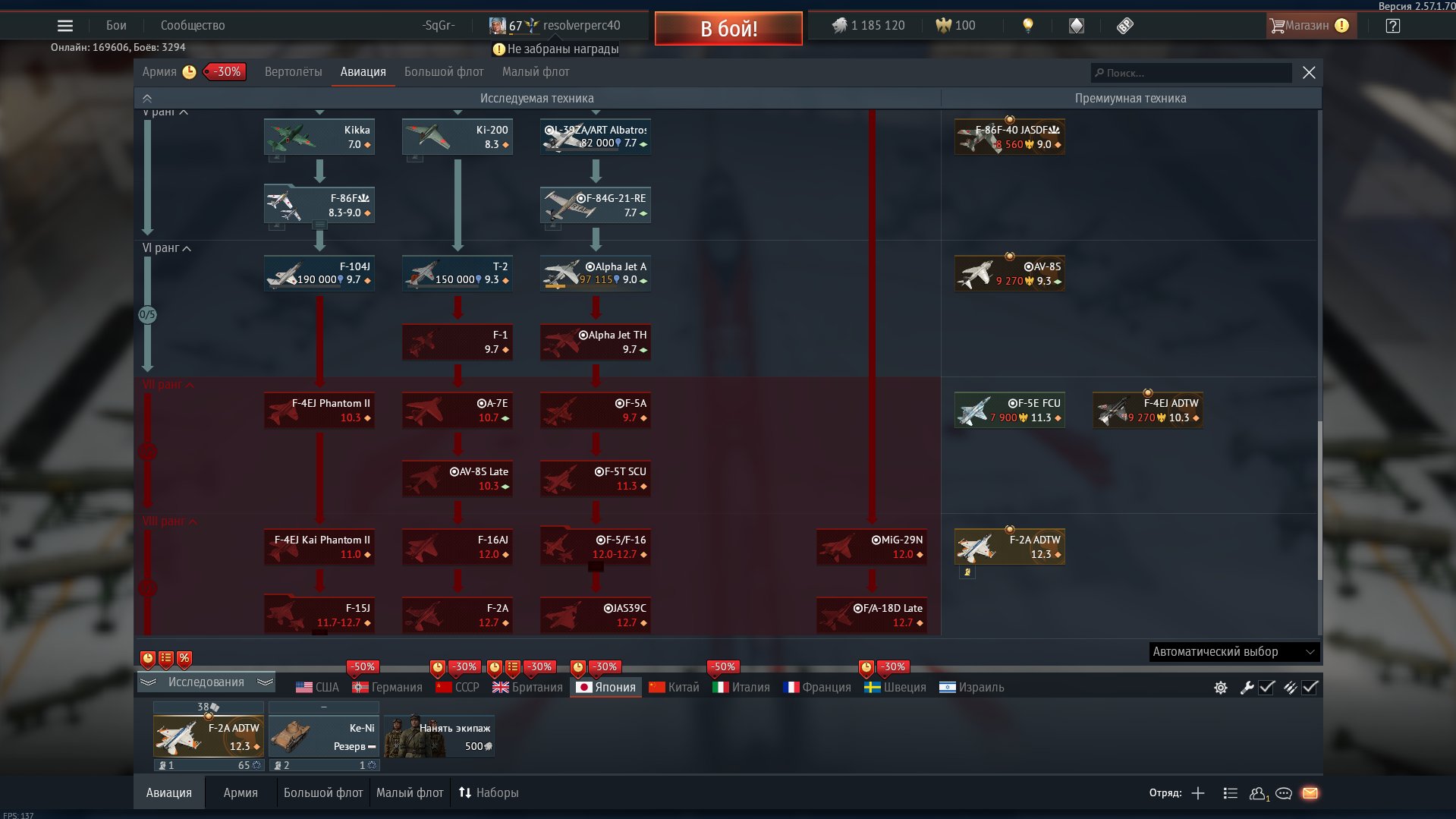Open the Бои menu

116,26
